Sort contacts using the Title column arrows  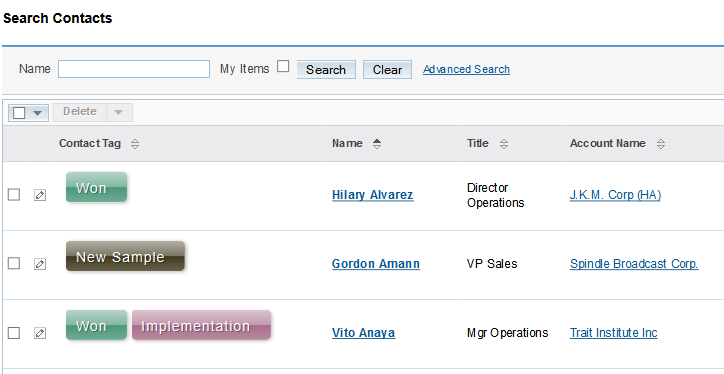click(x=504, y=144)
